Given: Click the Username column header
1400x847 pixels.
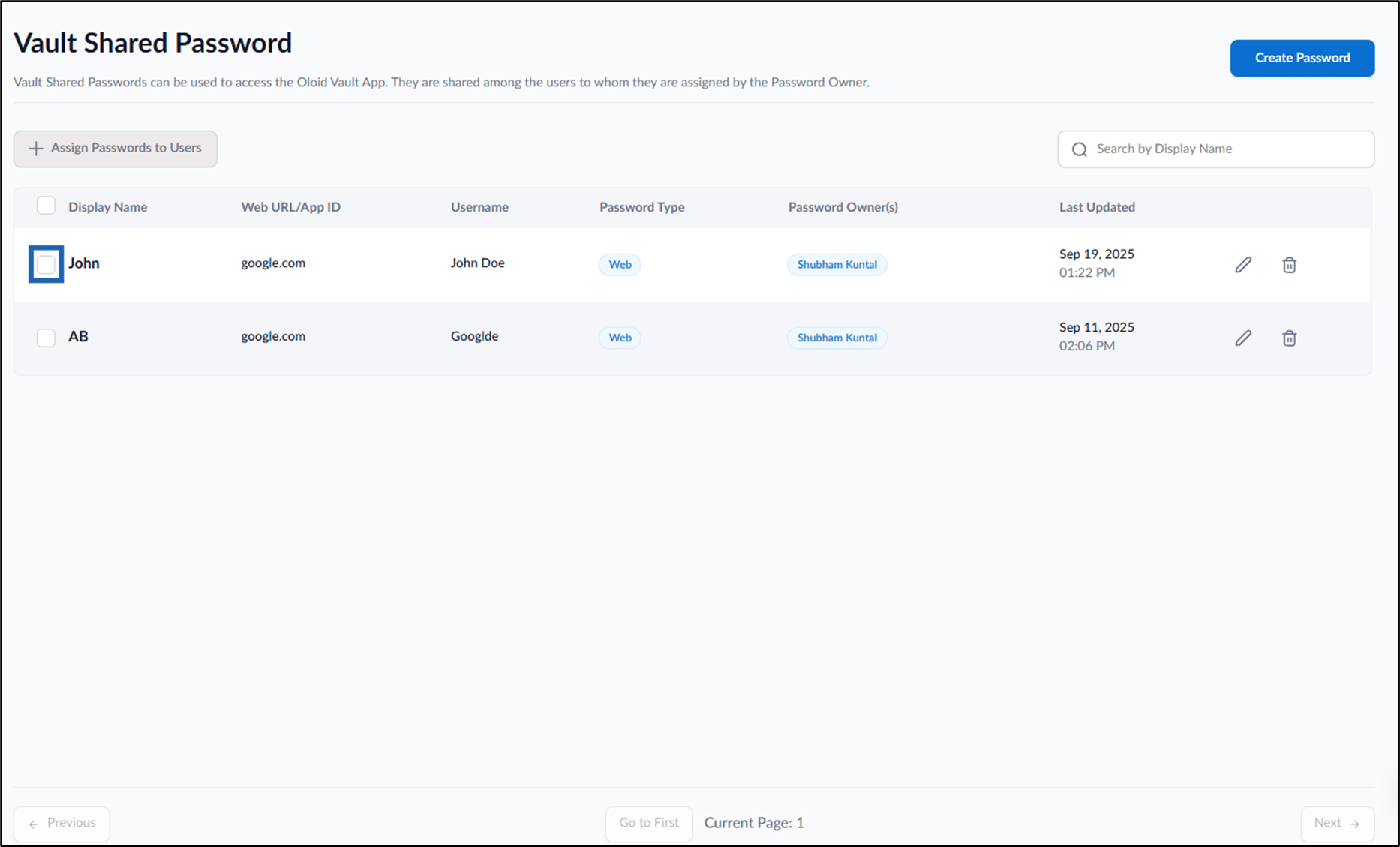Looking at the screenshot, I should 479,207.
